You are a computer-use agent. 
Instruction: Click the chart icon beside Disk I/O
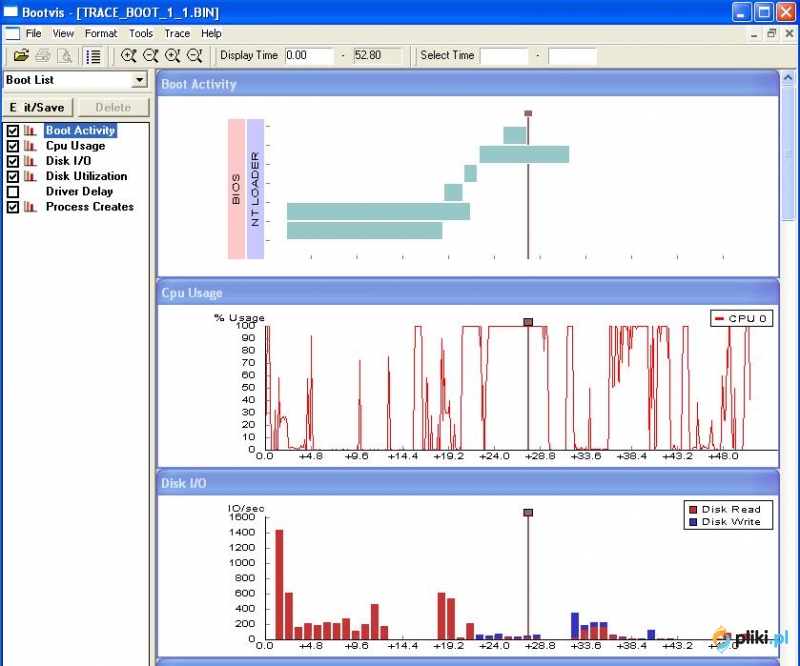click(x=30, y=161)
